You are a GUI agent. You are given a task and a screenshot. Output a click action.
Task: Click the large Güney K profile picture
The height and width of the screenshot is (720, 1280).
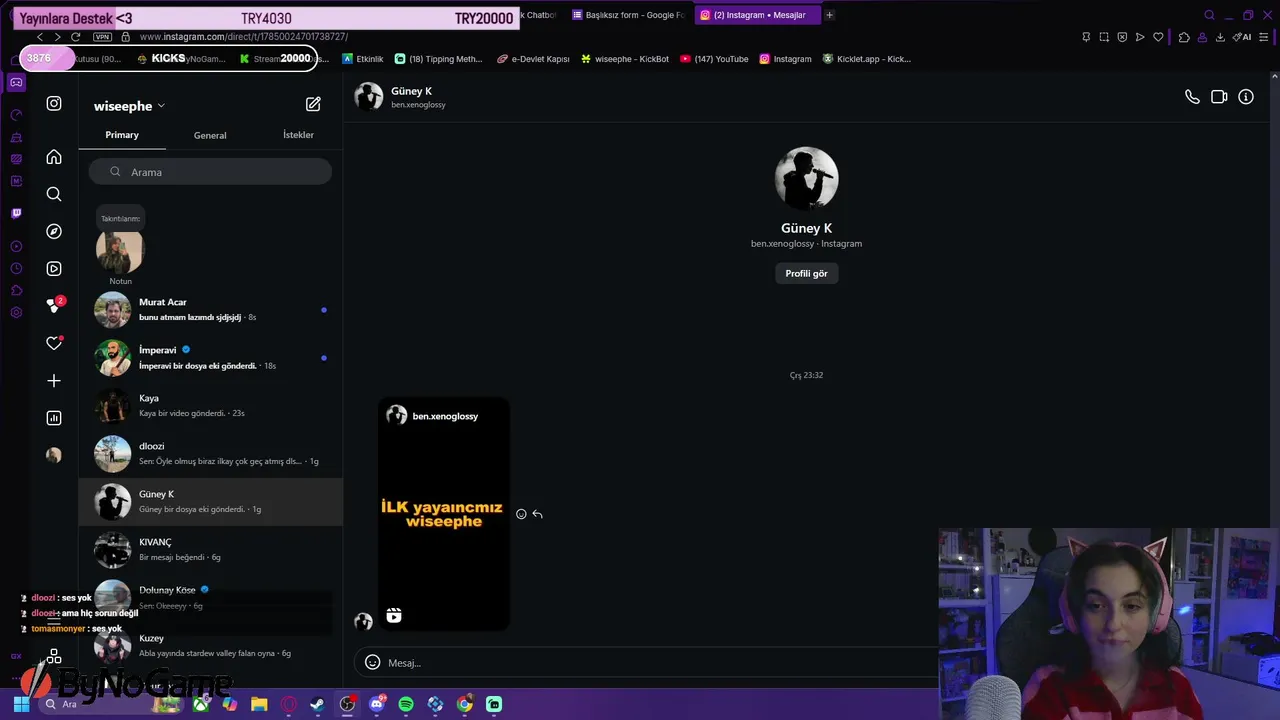pyautogui.click(x=806, y=178)
